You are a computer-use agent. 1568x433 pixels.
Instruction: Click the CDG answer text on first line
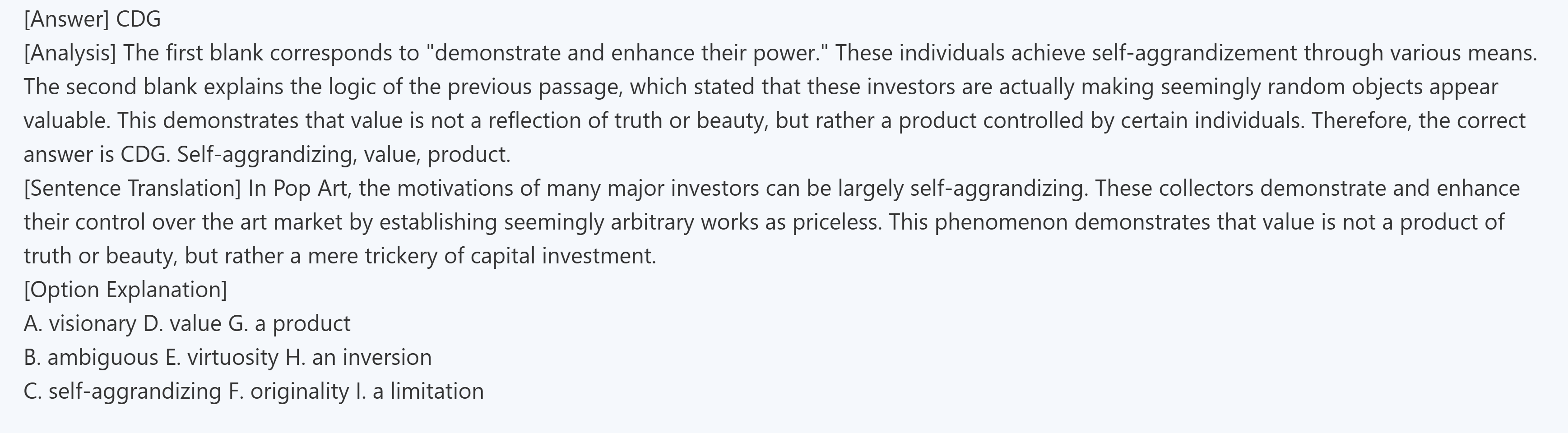[138, 19]
